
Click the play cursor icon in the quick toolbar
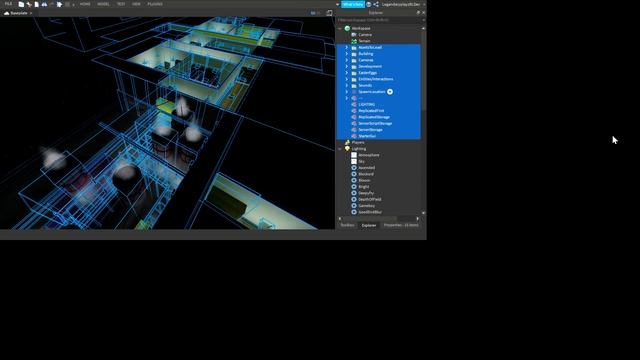(x=60, y=4)
